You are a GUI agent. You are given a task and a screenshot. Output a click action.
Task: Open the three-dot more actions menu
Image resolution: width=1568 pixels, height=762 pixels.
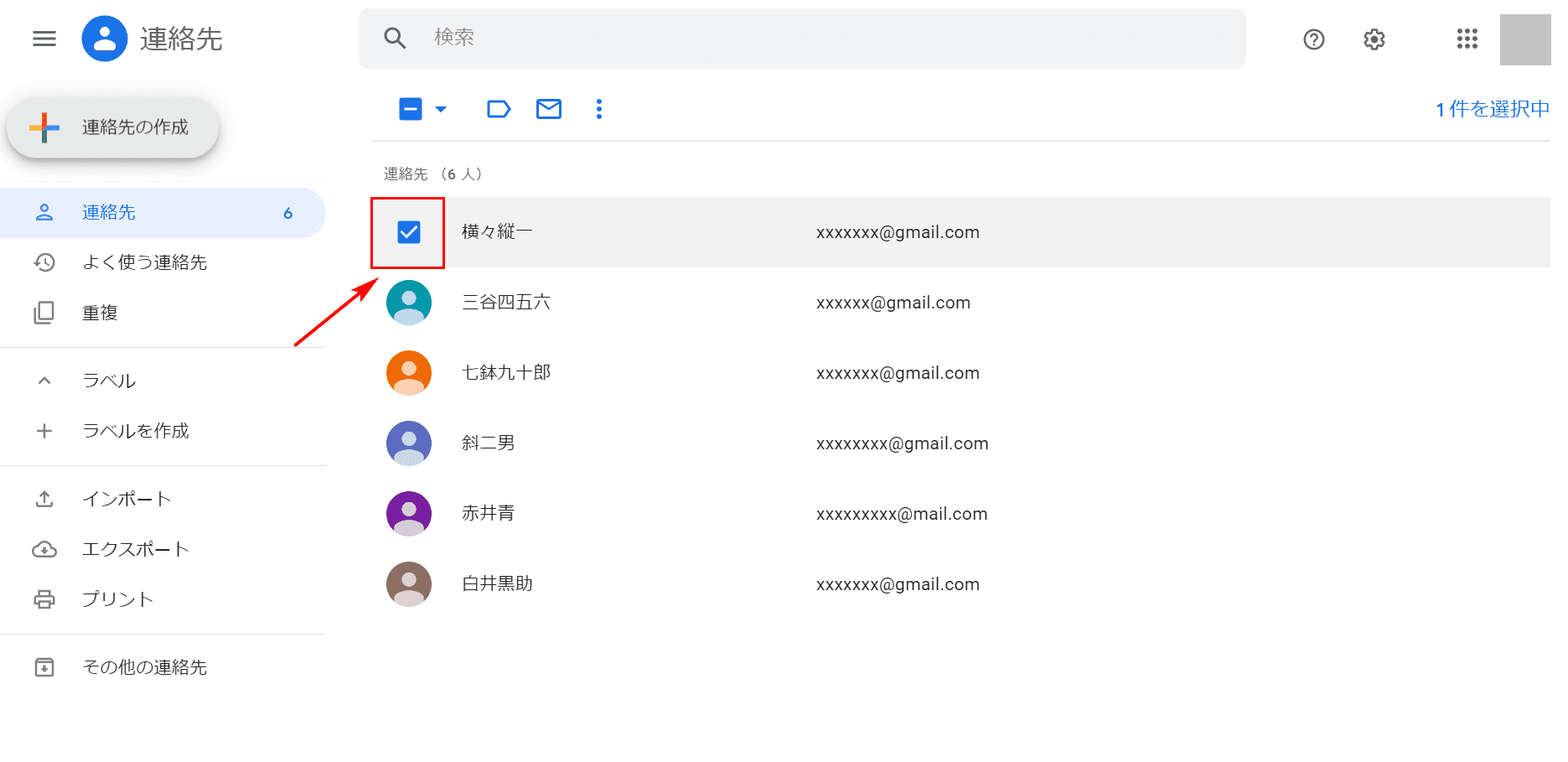599,109
